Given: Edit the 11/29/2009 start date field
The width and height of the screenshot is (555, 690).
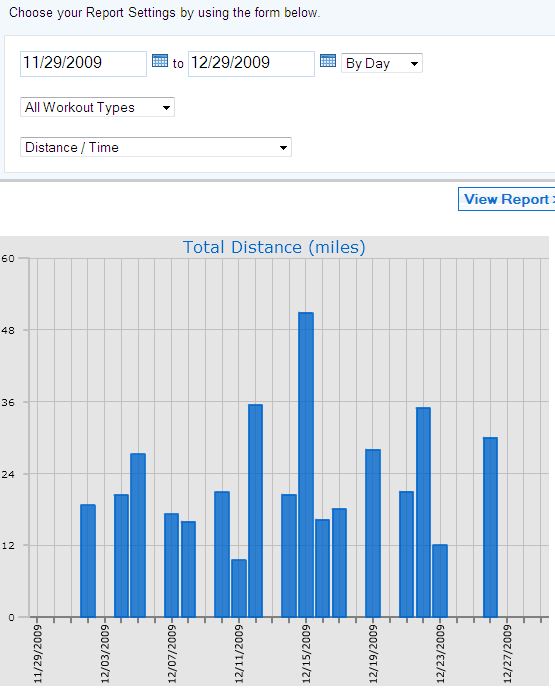Looking at the screenshot, I should tap(83, 63).
